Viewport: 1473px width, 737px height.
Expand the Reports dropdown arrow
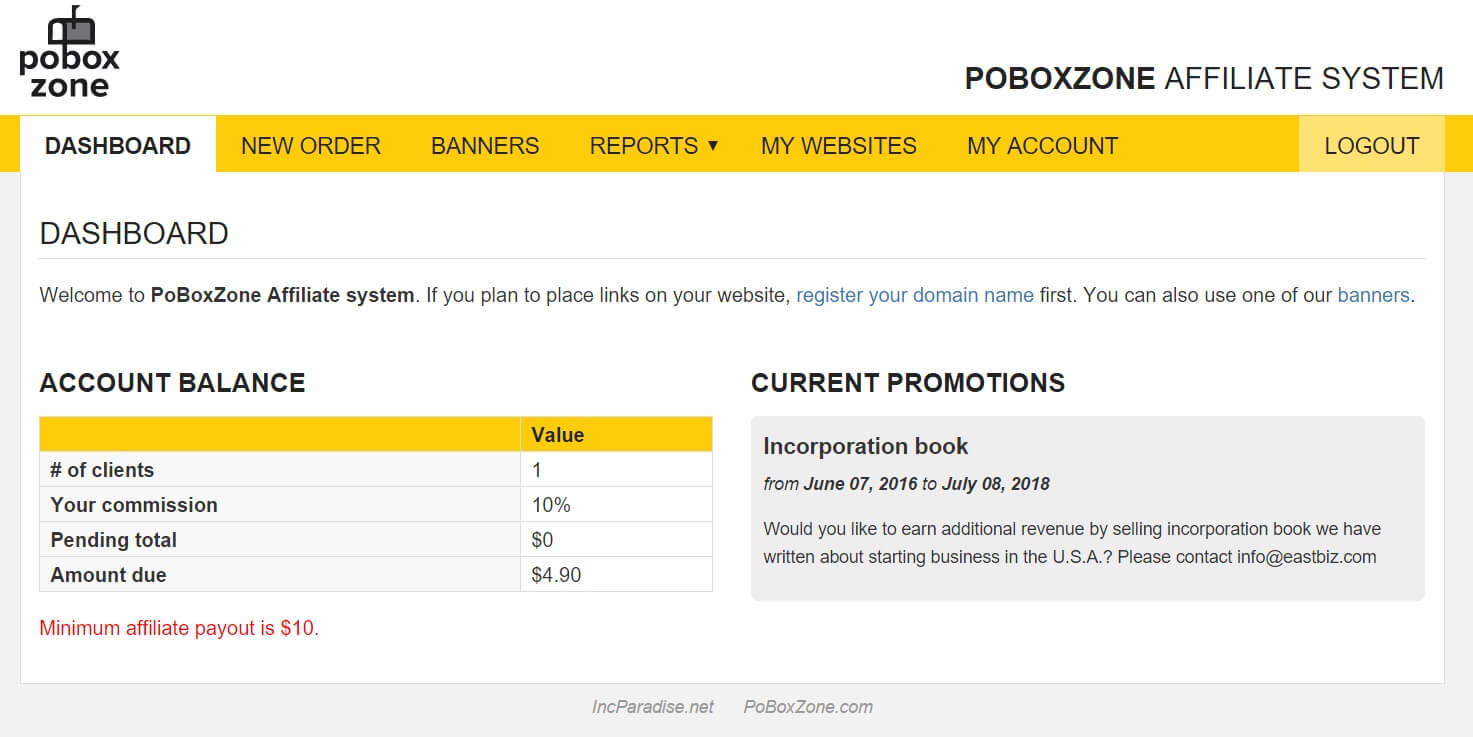(713, 145)
